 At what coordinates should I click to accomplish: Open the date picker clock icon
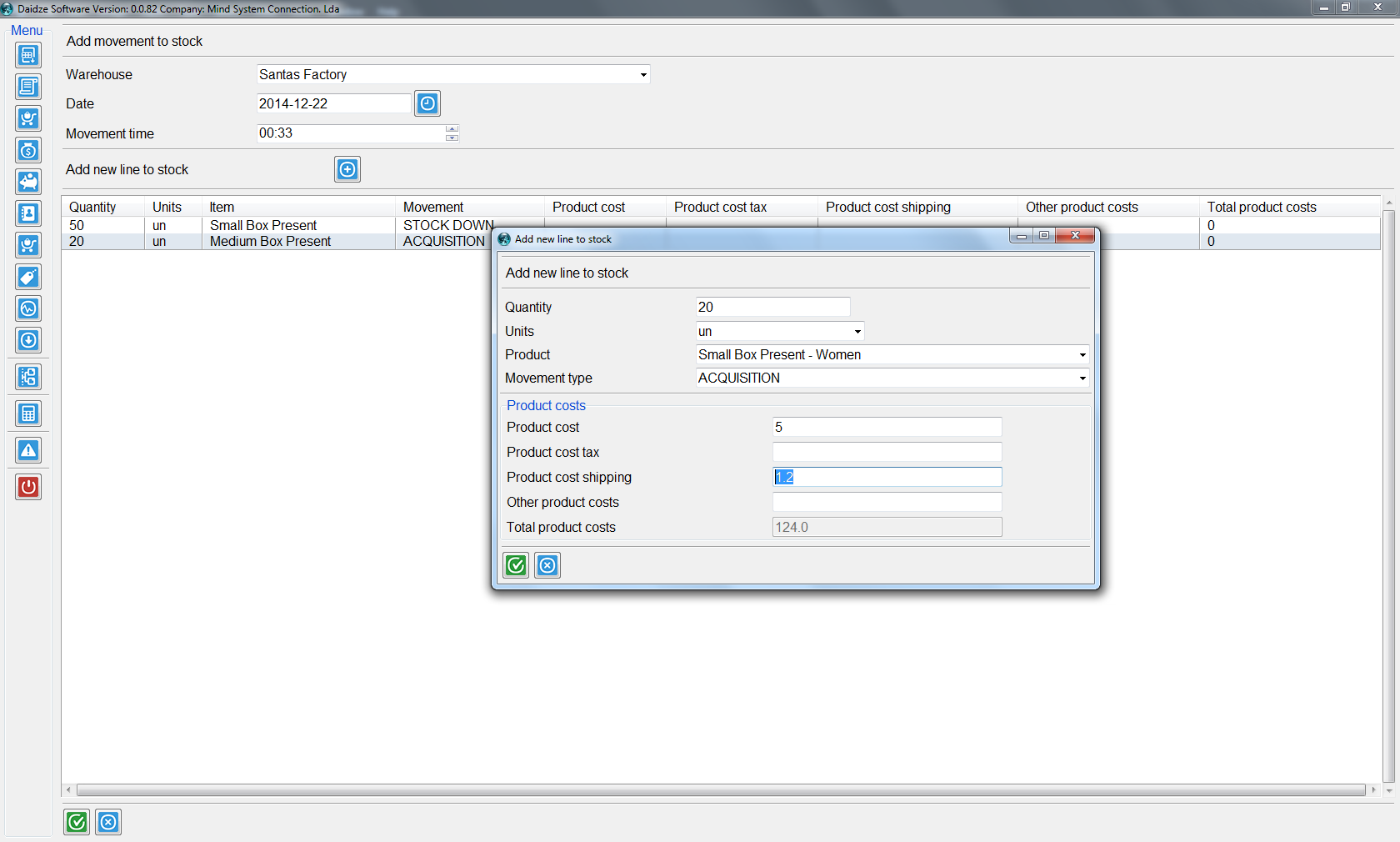427,103
